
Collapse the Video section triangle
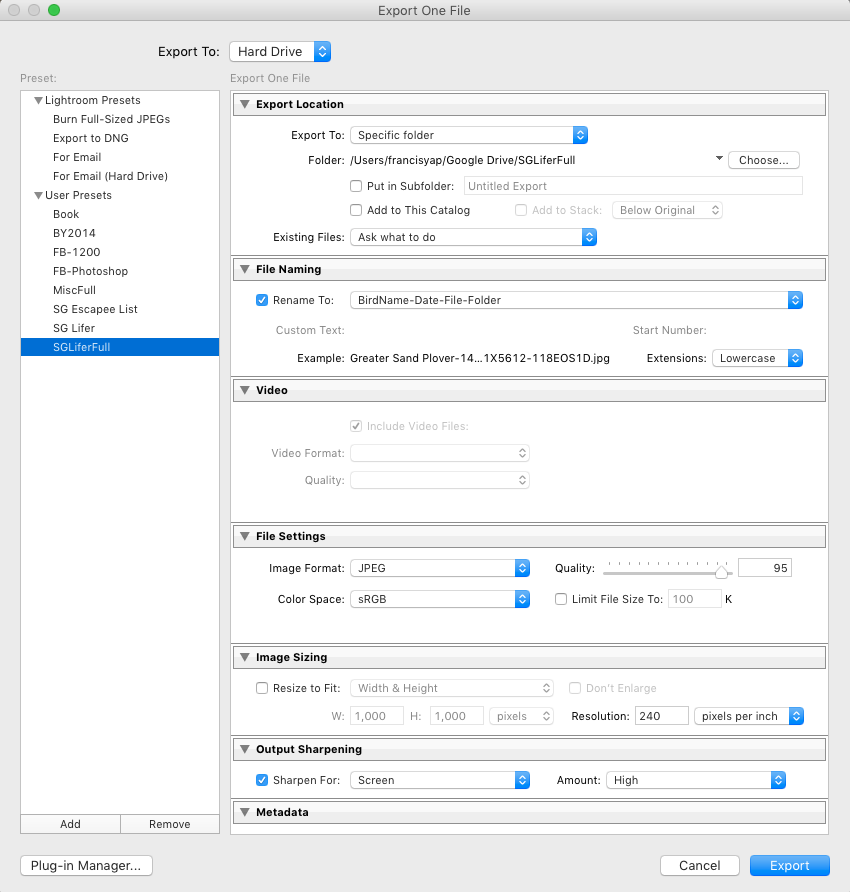point(243,390)
